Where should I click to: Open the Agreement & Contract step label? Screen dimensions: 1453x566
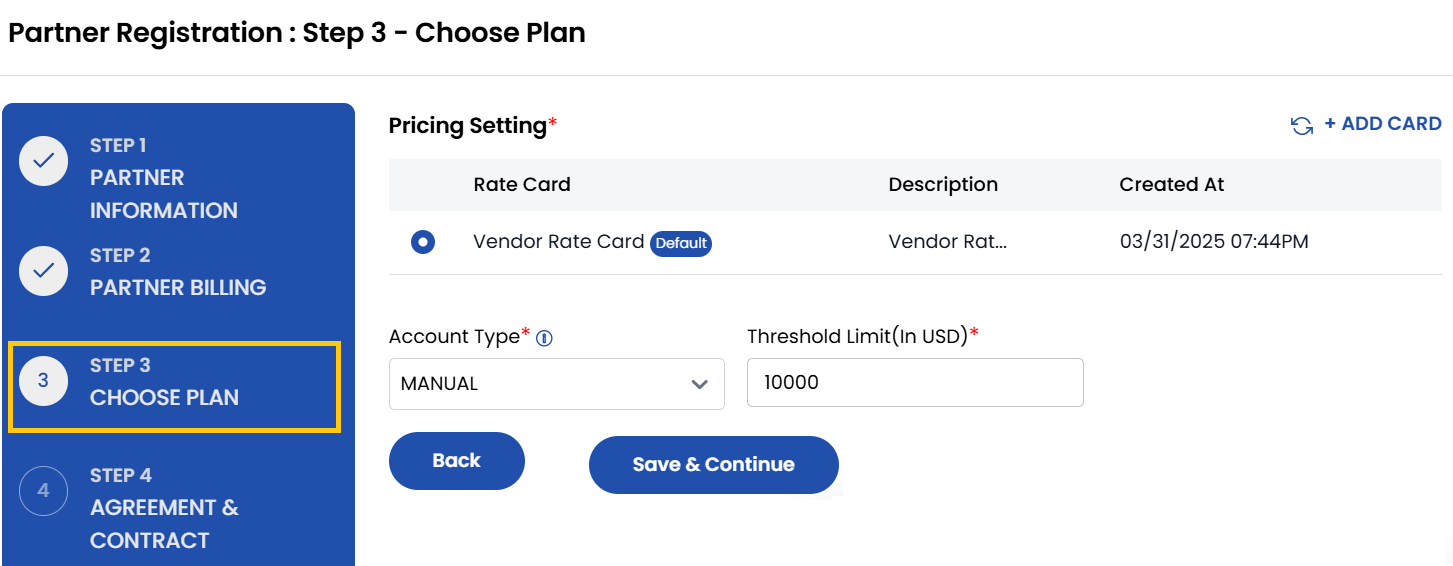pos(164,523)
